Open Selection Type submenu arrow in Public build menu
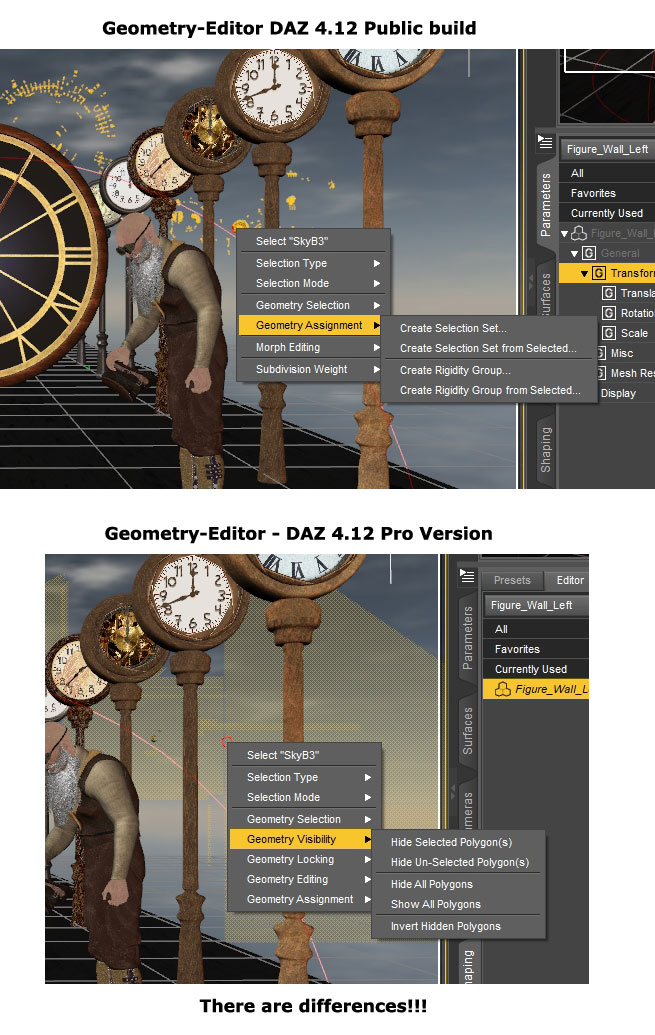The image size is (655, 1035). coord(377,263)
